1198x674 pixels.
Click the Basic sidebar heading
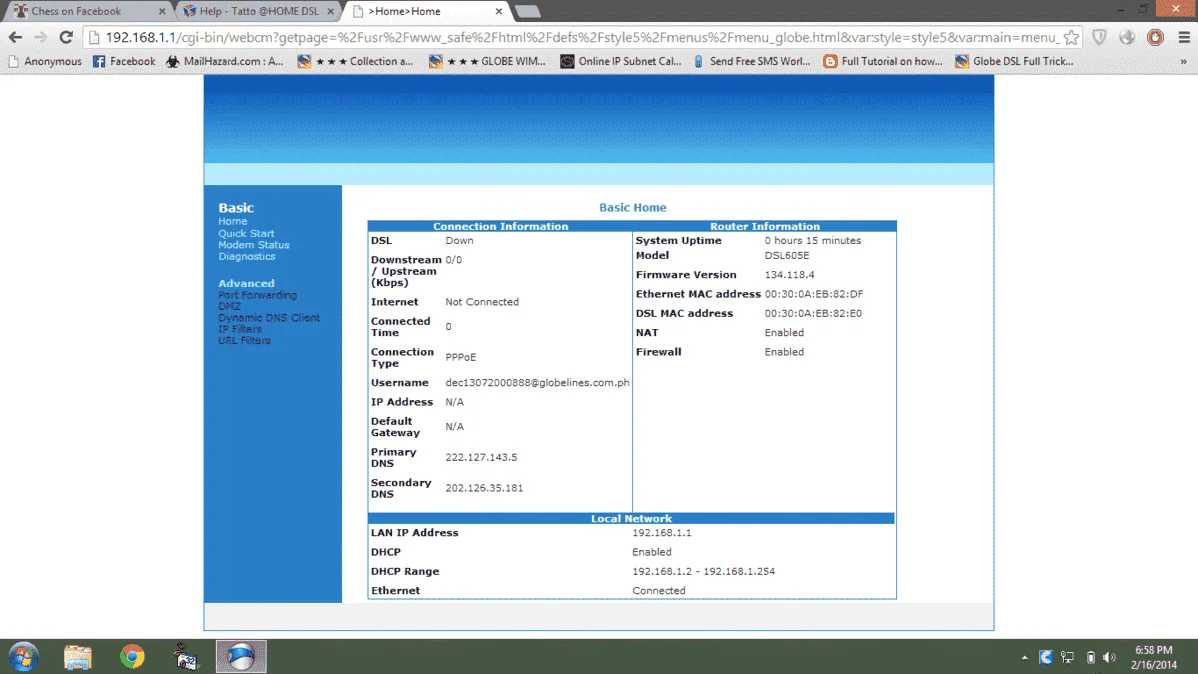click(236, 207)
